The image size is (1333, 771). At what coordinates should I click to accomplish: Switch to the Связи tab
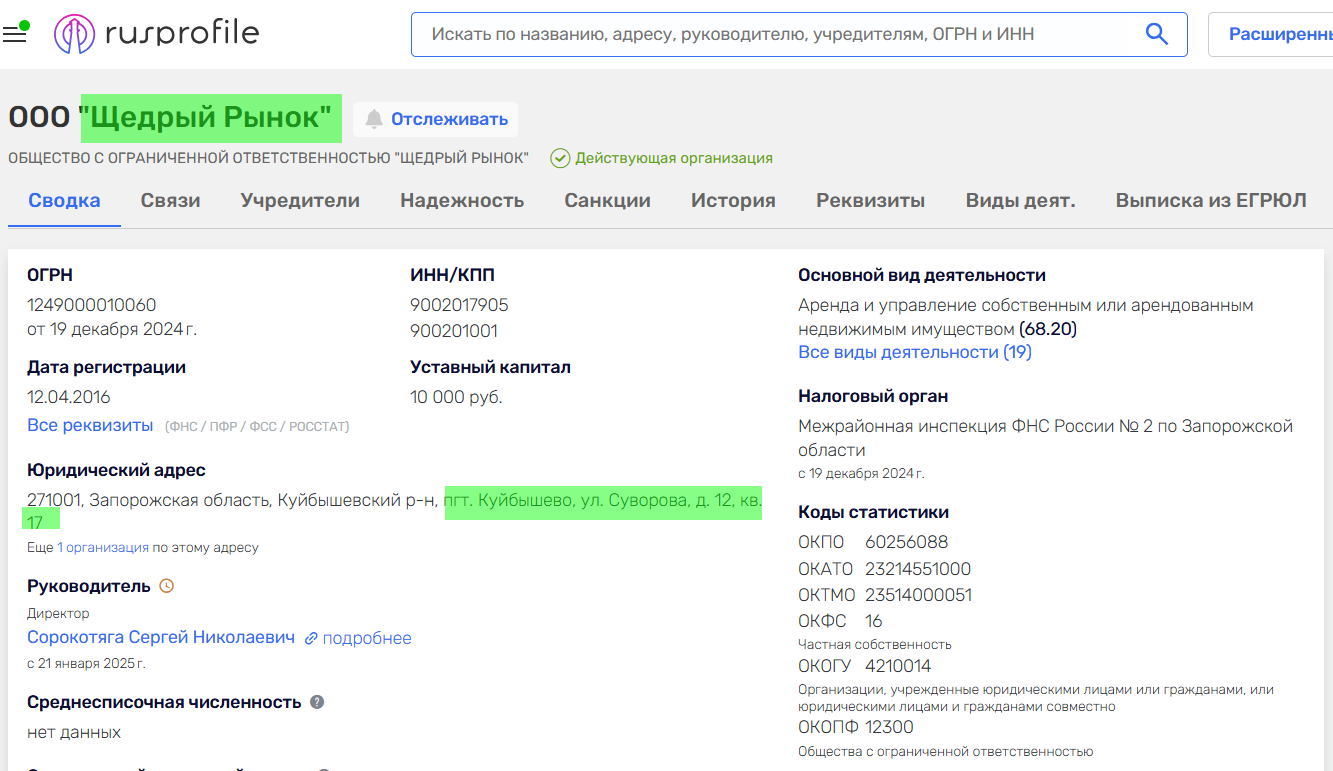pos(170,200)
